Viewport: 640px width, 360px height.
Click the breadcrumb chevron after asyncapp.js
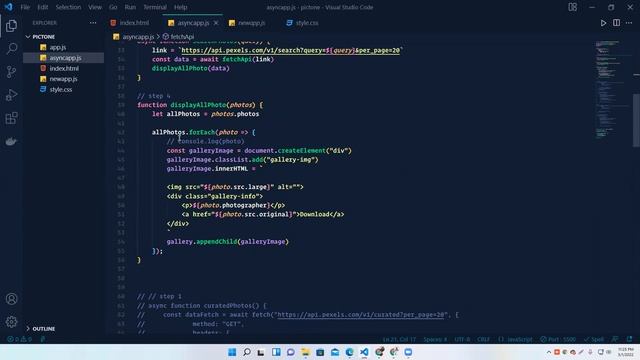click(158, 37)
